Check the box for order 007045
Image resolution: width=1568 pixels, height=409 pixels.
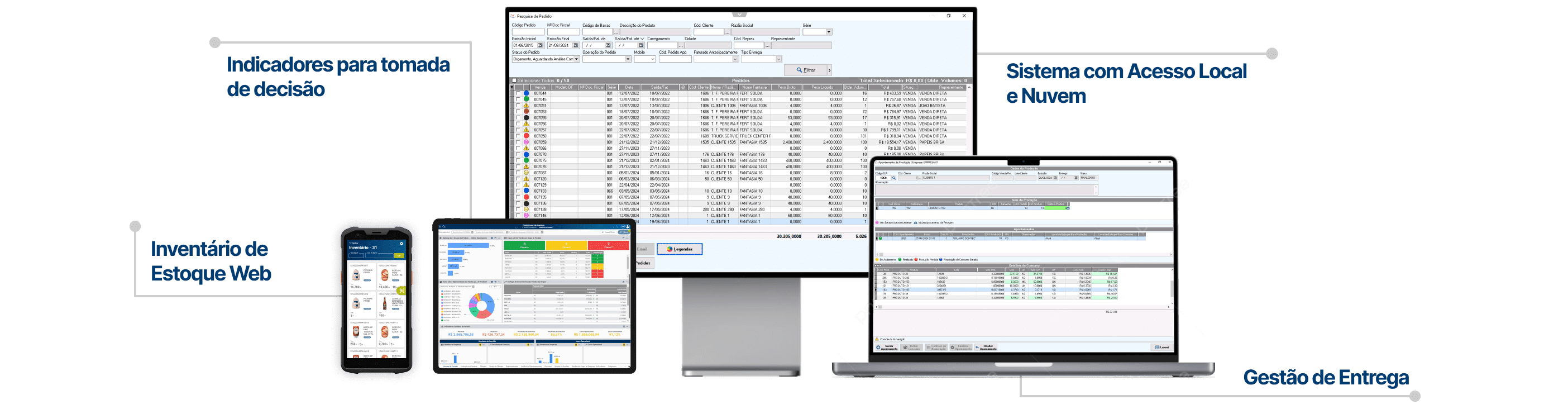(519, 99)
